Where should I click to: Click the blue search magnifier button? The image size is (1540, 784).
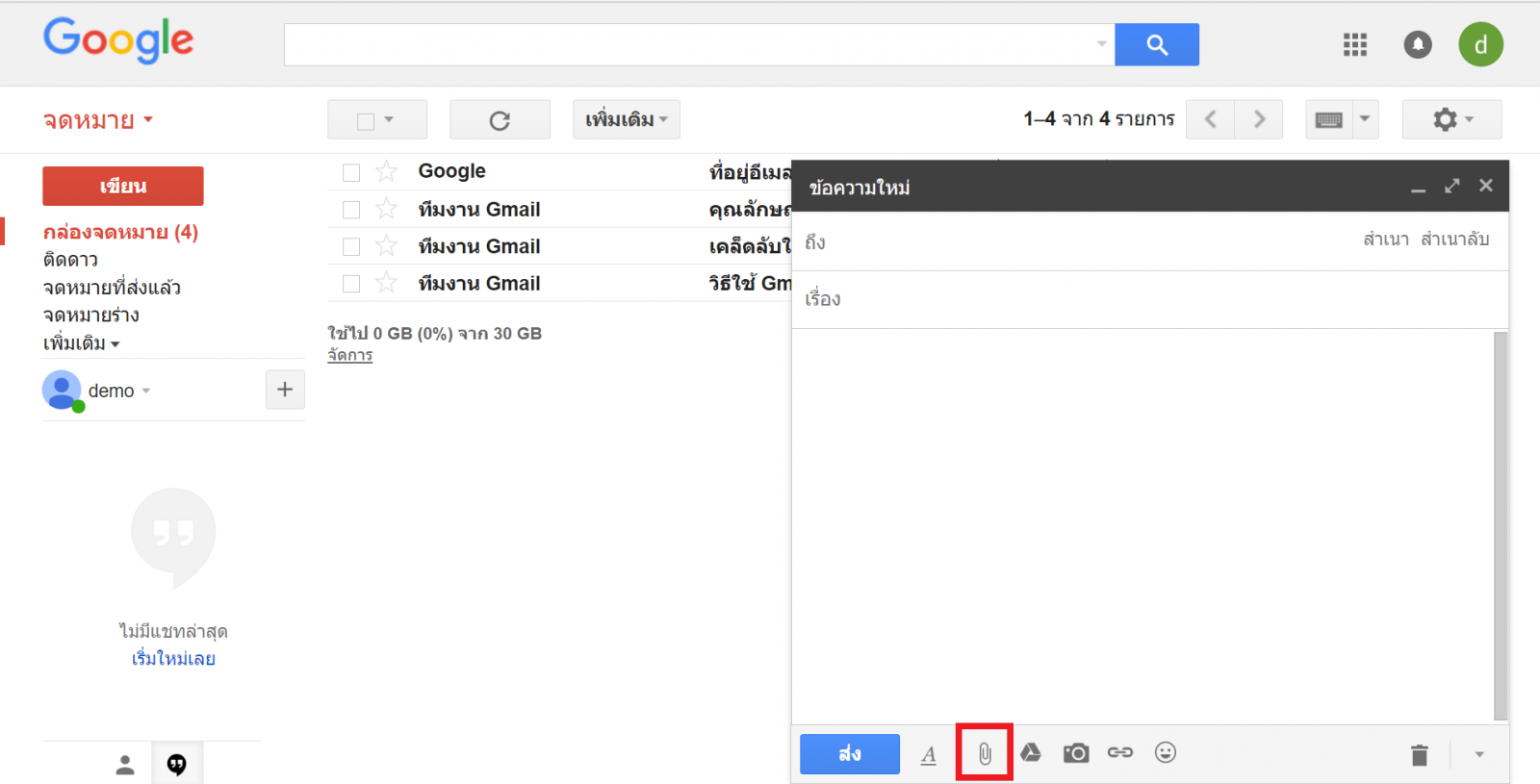pos(1157,44)
